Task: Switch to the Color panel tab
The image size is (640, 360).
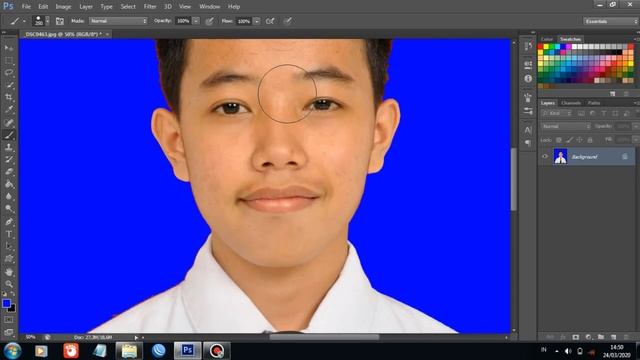Action: 547,39
